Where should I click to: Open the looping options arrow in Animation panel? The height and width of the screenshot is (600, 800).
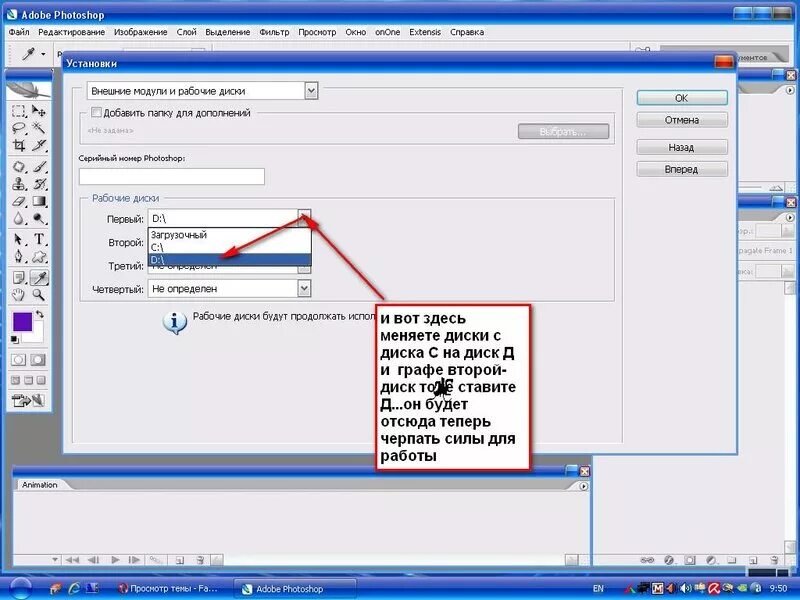click(x=55, y=560)
